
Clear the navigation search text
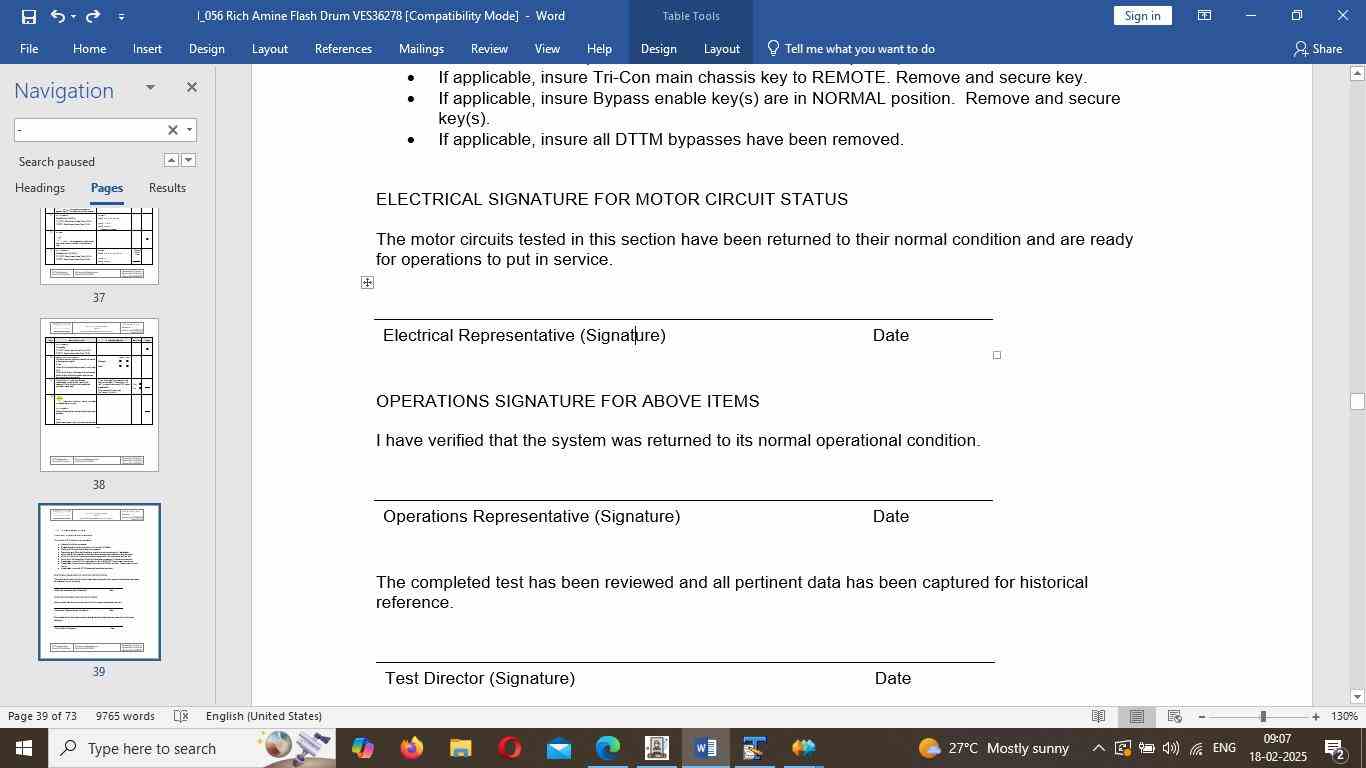pos(172,130)
